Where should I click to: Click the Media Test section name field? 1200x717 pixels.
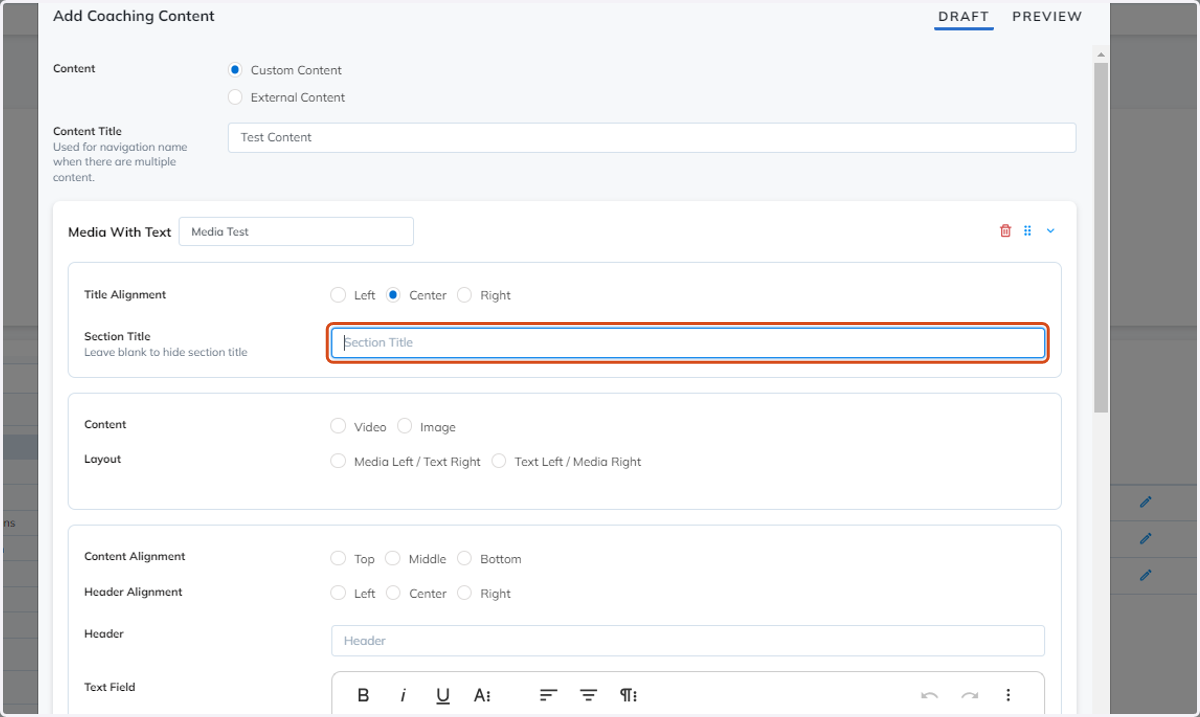296,231
